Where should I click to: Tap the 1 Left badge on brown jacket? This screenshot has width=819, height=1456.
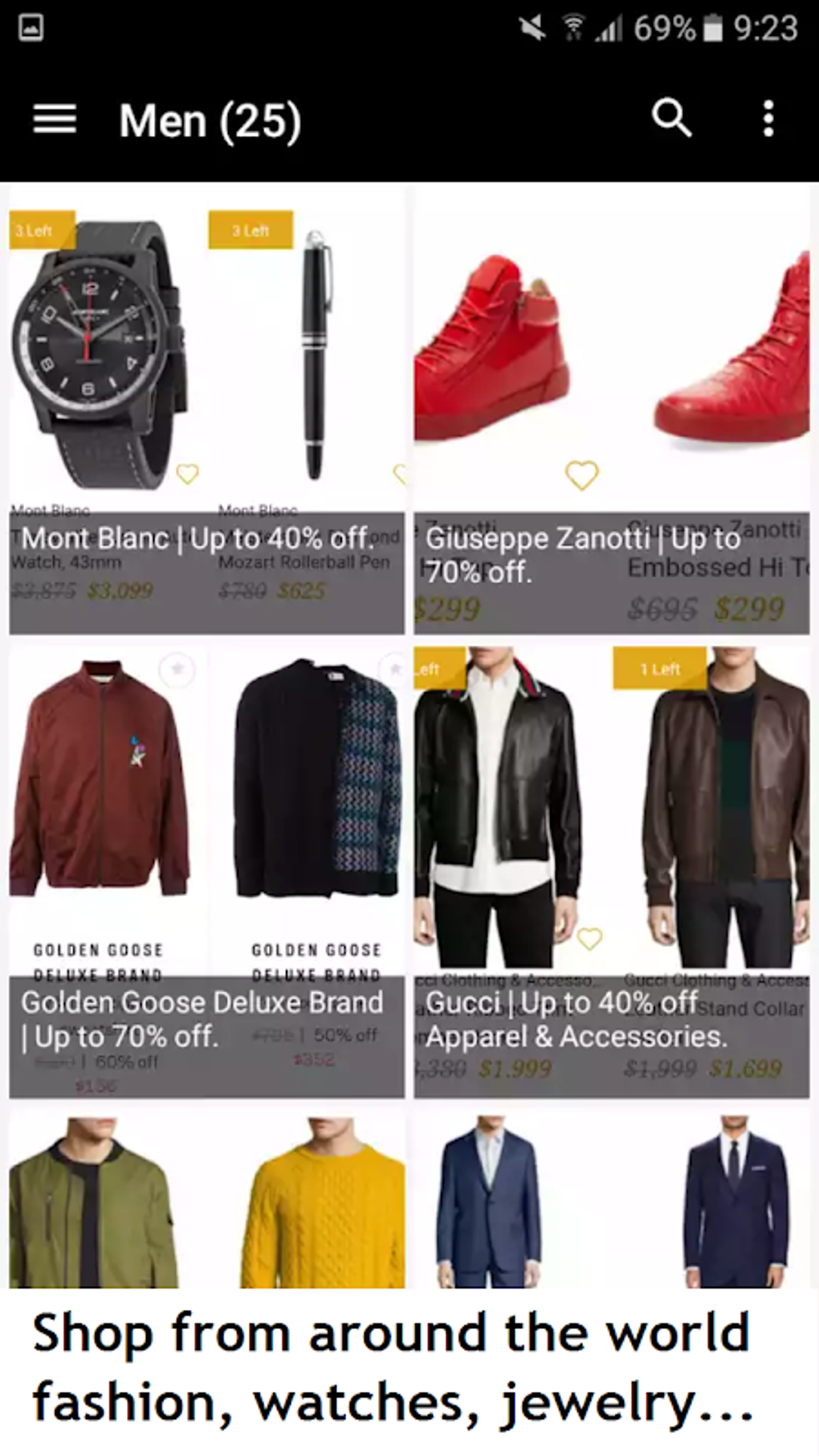click(x=660, y=669)
